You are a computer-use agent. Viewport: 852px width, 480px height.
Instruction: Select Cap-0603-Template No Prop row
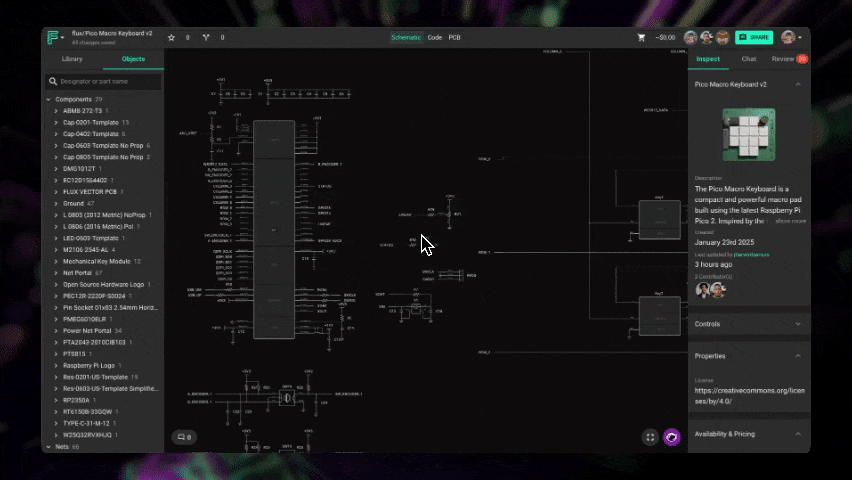103,146
